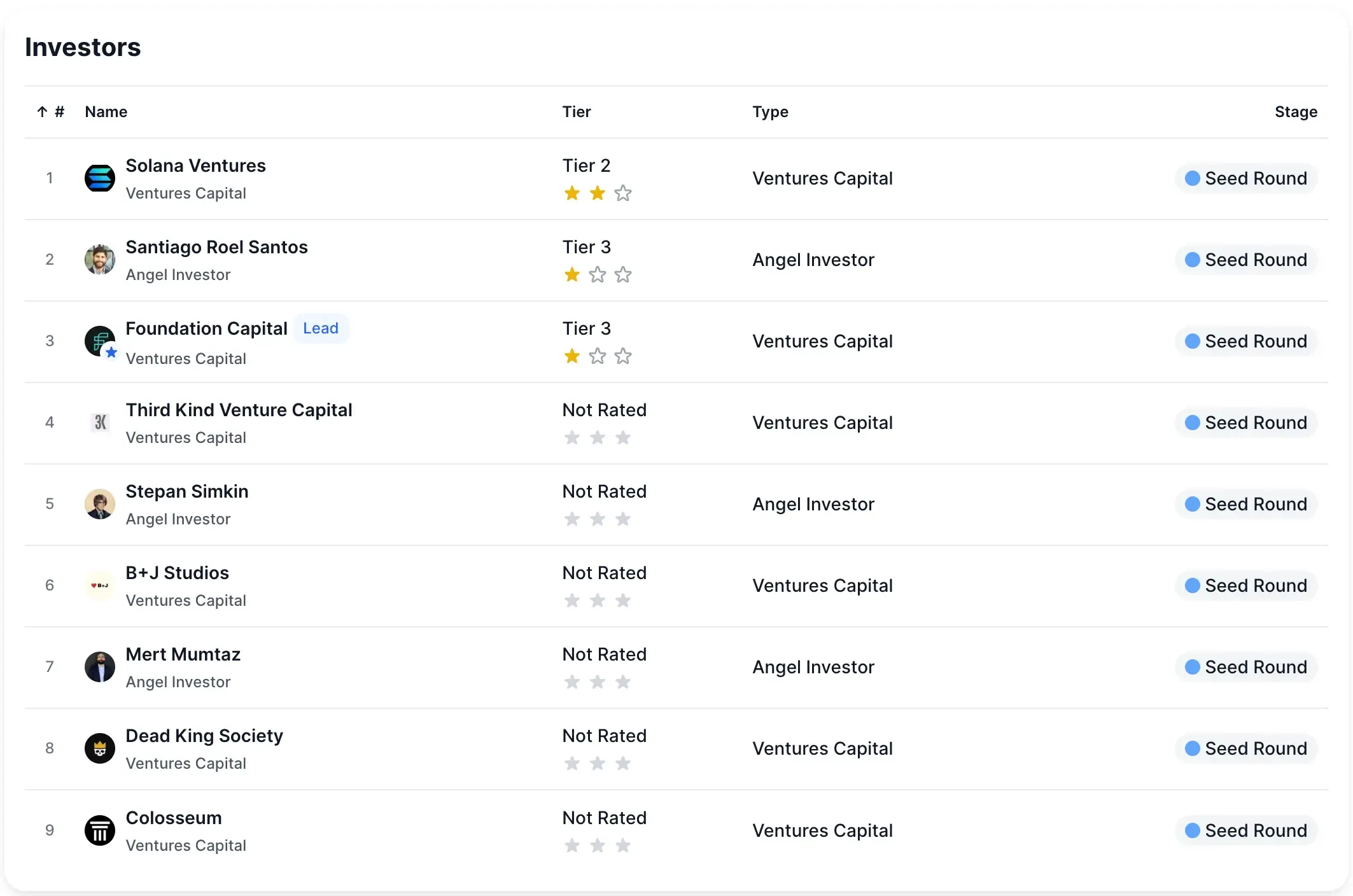
Task: Click the Stage column header
Action: pos(1296,112)
